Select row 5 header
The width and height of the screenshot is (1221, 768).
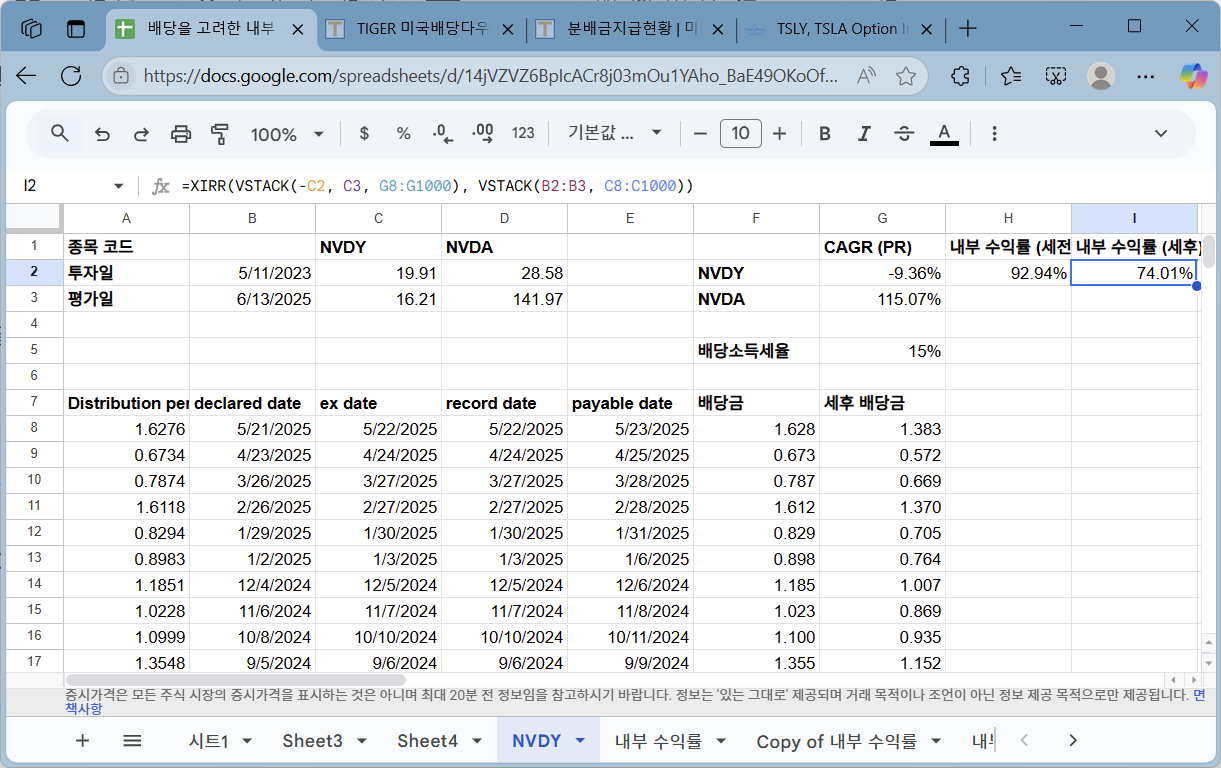click(34, 351)
